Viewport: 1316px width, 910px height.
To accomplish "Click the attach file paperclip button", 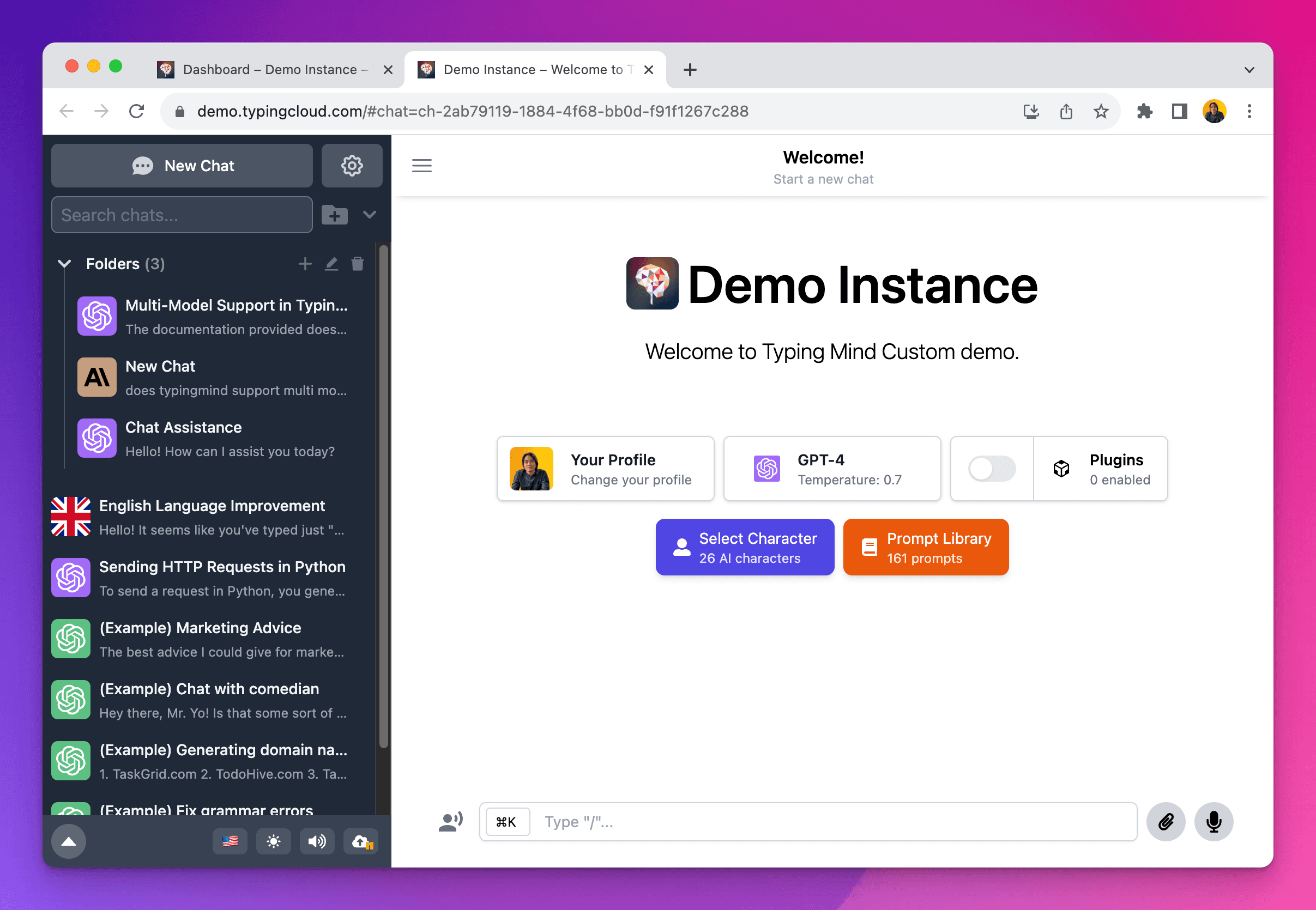I will 1166,821.
